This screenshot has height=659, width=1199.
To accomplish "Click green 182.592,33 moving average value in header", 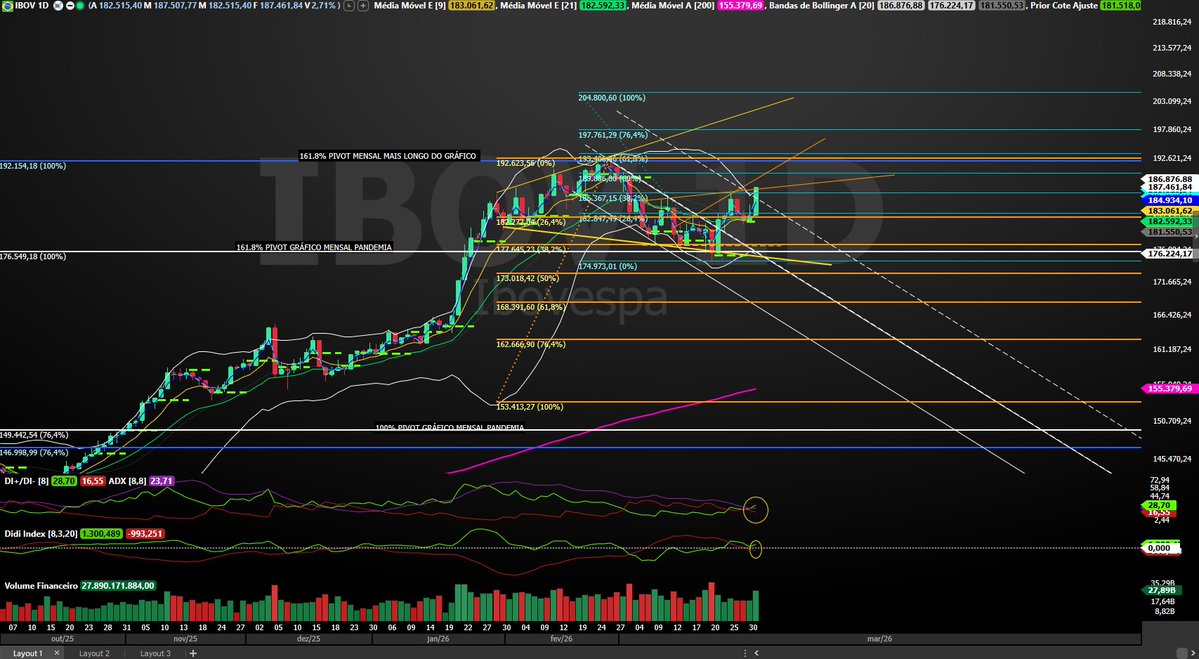I will [603, 5].
